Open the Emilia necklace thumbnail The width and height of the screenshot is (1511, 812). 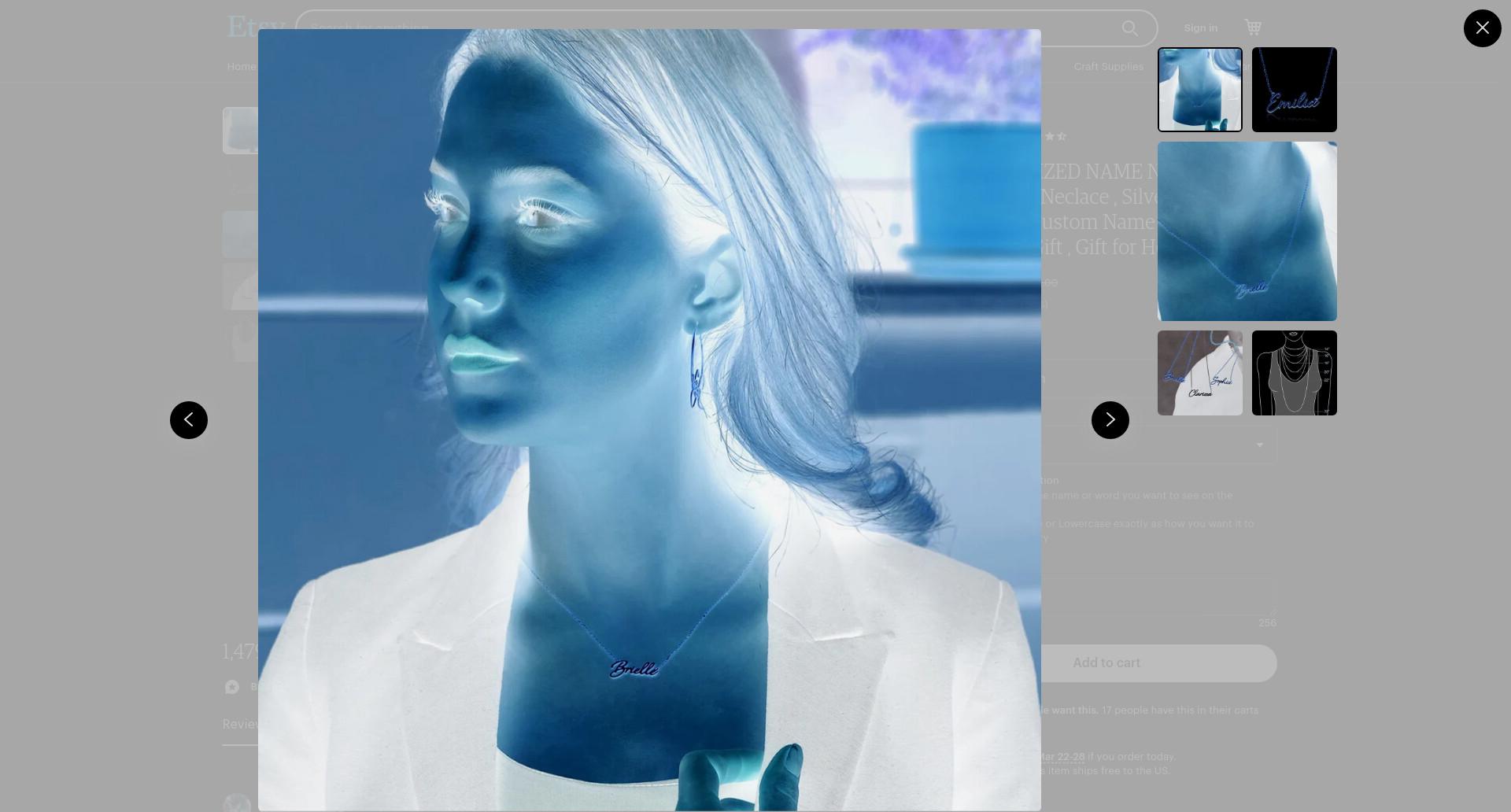(1294, 90)
